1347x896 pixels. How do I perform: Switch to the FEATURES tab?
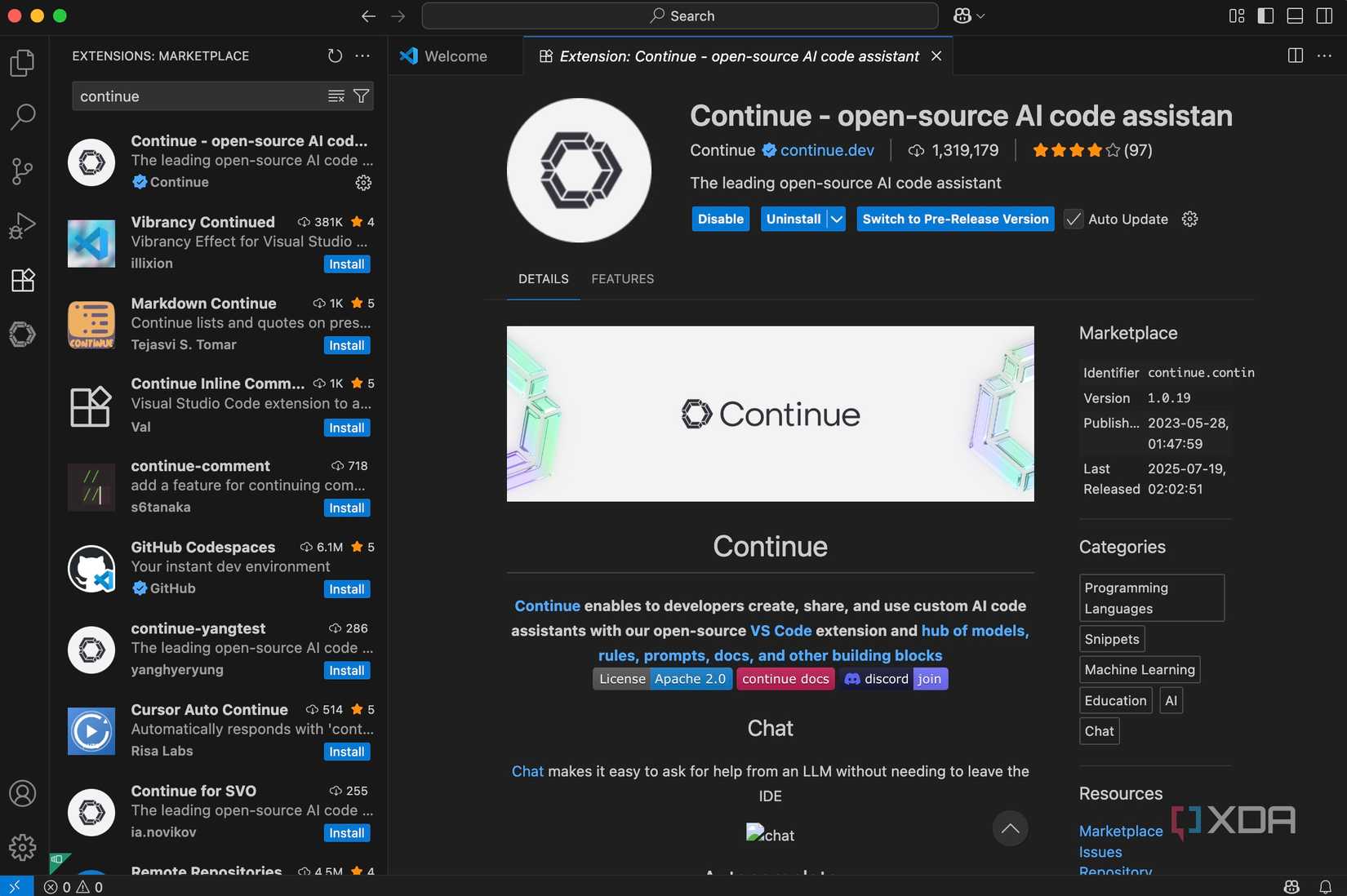622,279
